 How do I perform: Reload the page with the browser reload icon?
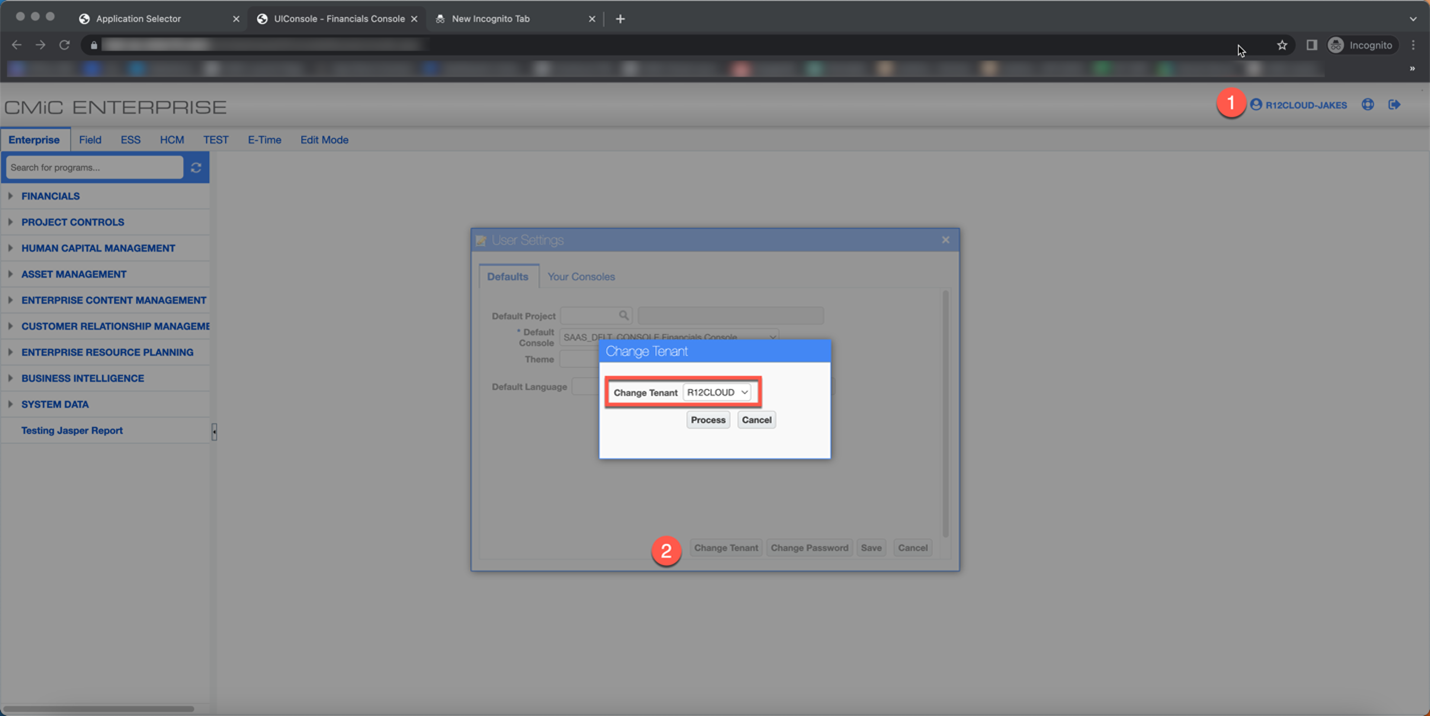(64, 45)
